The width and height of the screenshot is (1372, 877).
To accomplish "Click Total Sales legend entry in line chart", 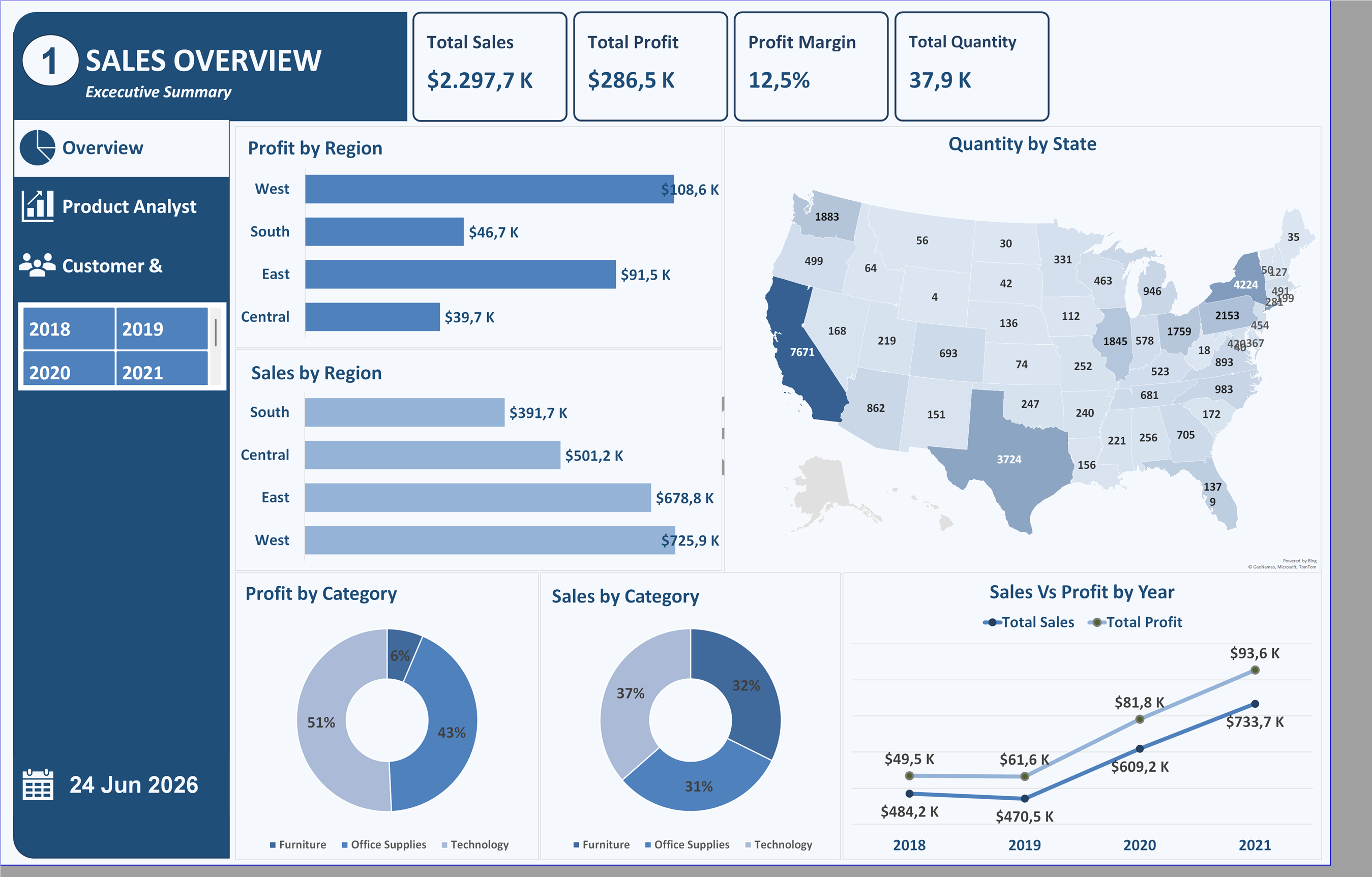I will coord(1028,622).
